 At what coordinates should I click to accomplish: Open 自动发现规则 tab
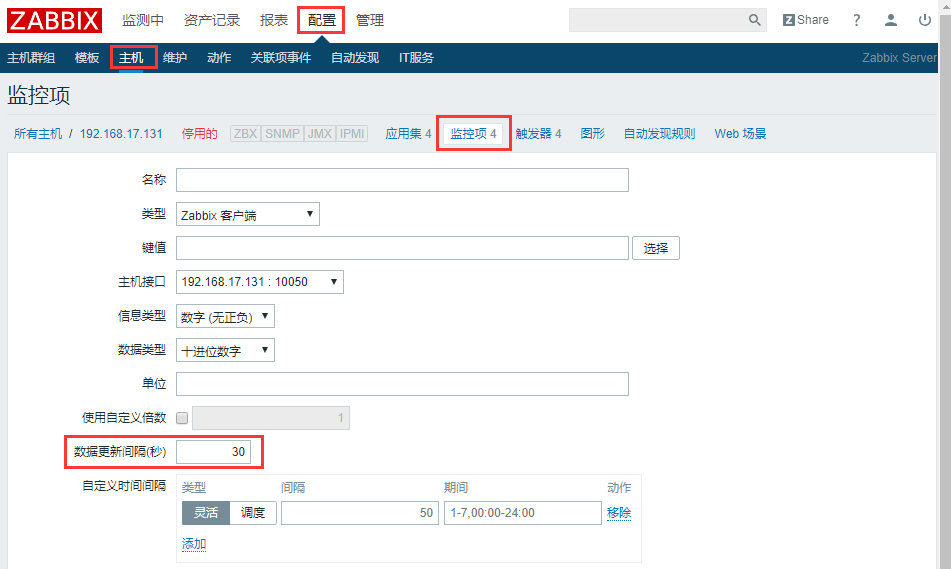(659, 133)
